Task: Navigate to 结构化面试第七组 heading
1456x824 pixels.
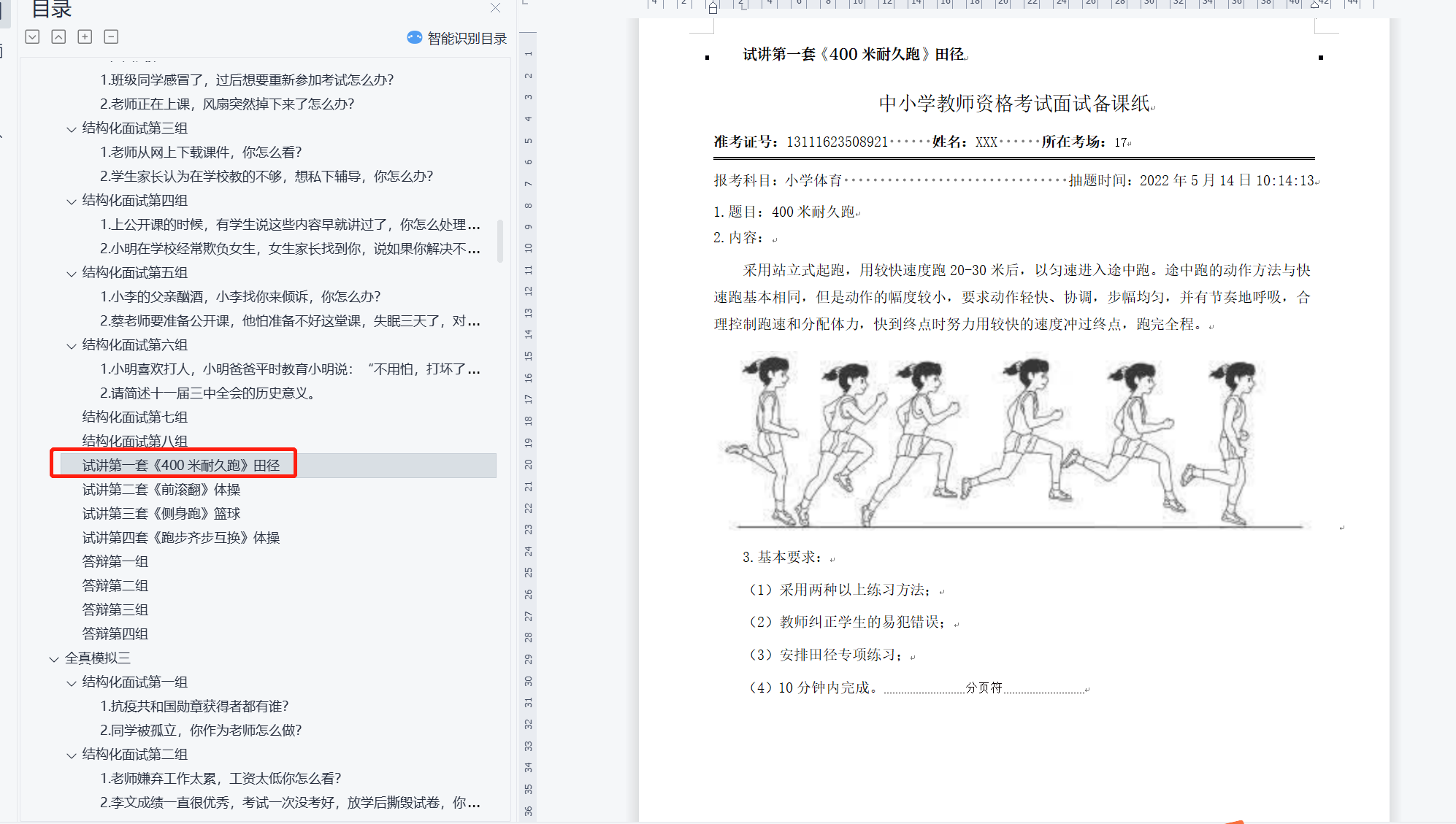Action: pyautogui.click(x=134, y=417)
